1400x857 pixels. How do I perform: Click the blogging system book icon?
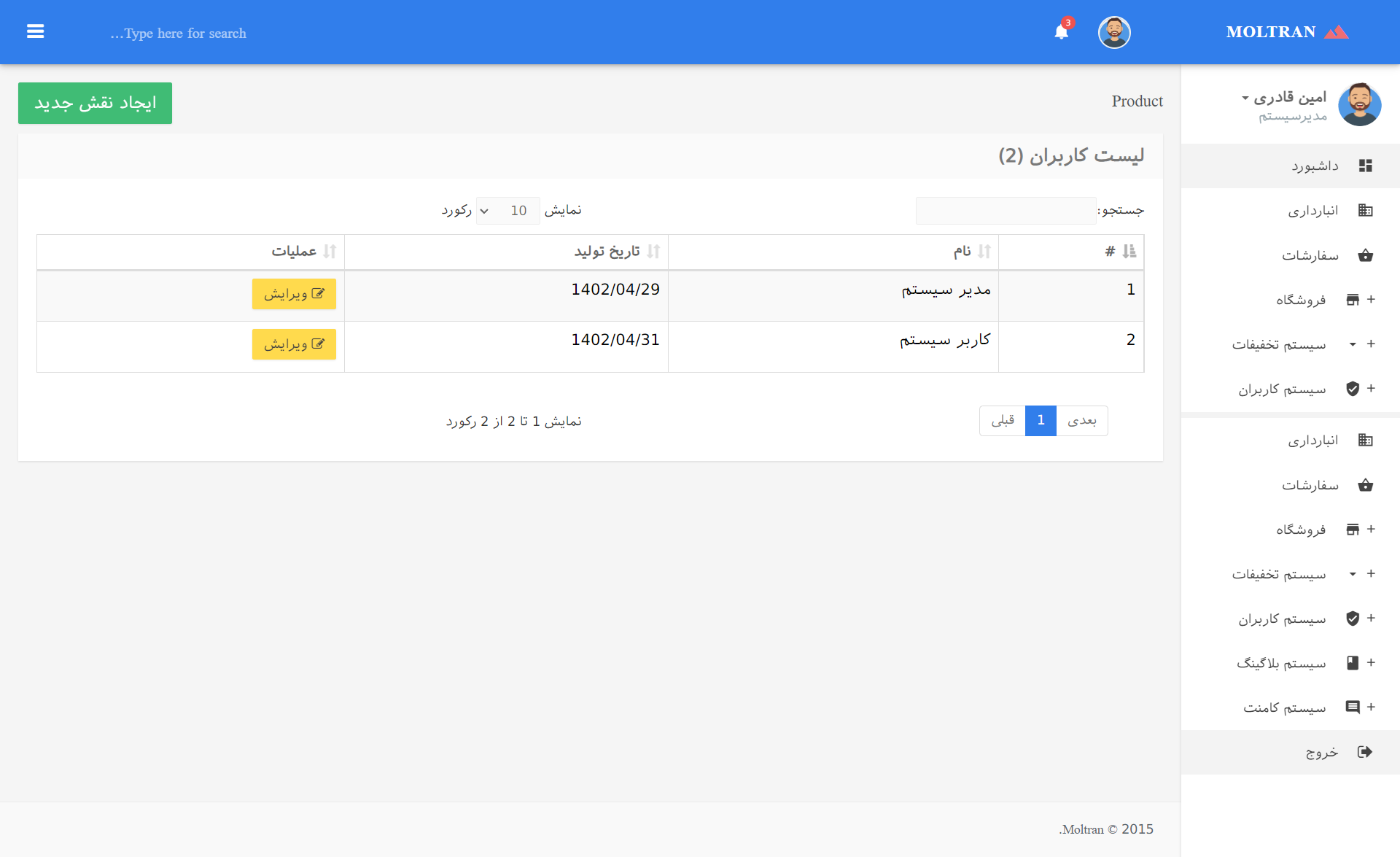(1353, 662)
